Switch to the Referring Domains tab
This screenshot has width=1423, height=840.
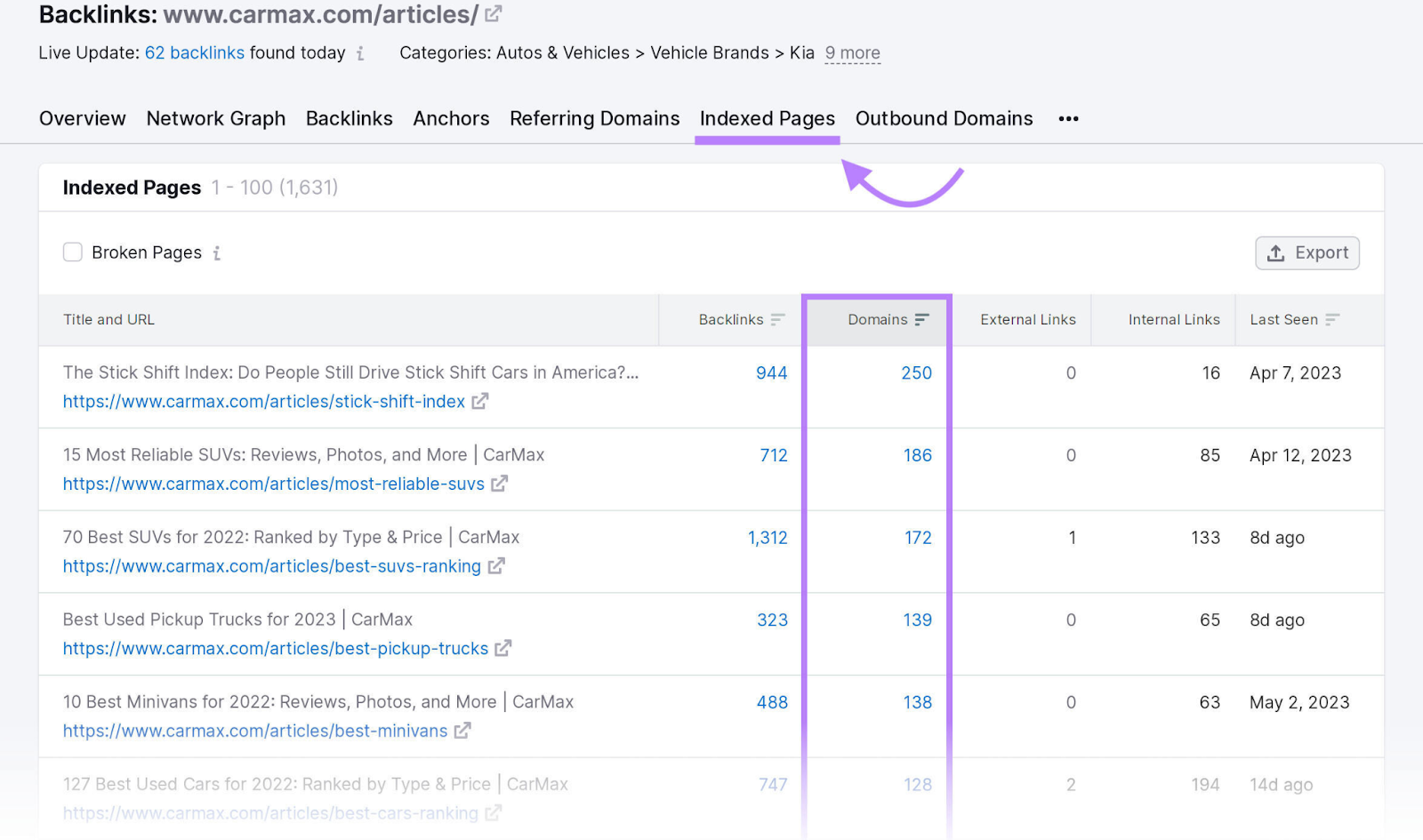pos(594,118)
